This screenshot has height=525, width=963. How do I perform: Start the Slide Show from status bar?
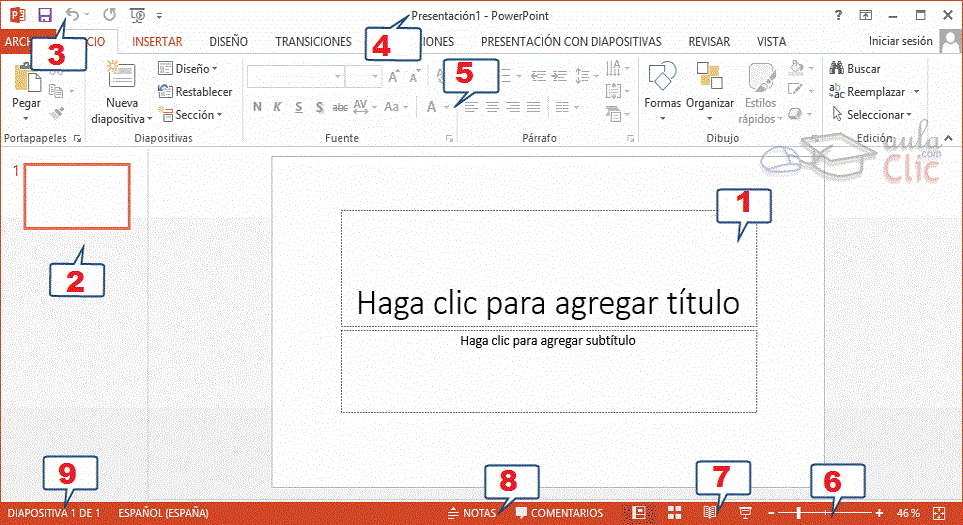[x=745, y=513]
